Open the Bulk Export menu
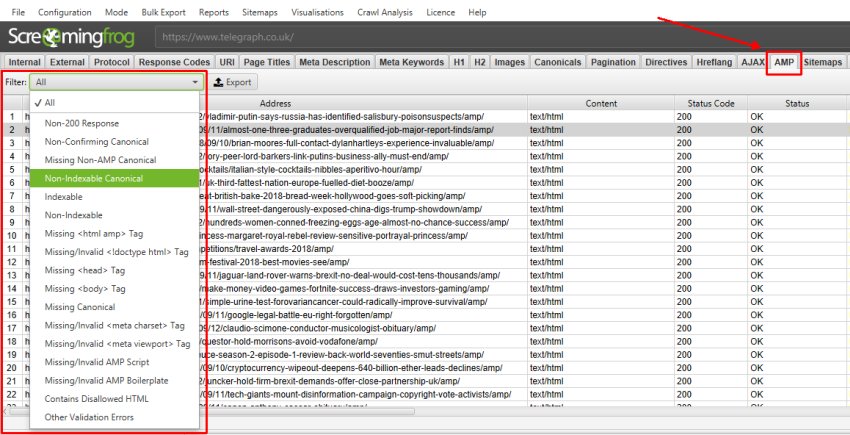The width and height of the screenshot is (850, 435). pos(163,12)
